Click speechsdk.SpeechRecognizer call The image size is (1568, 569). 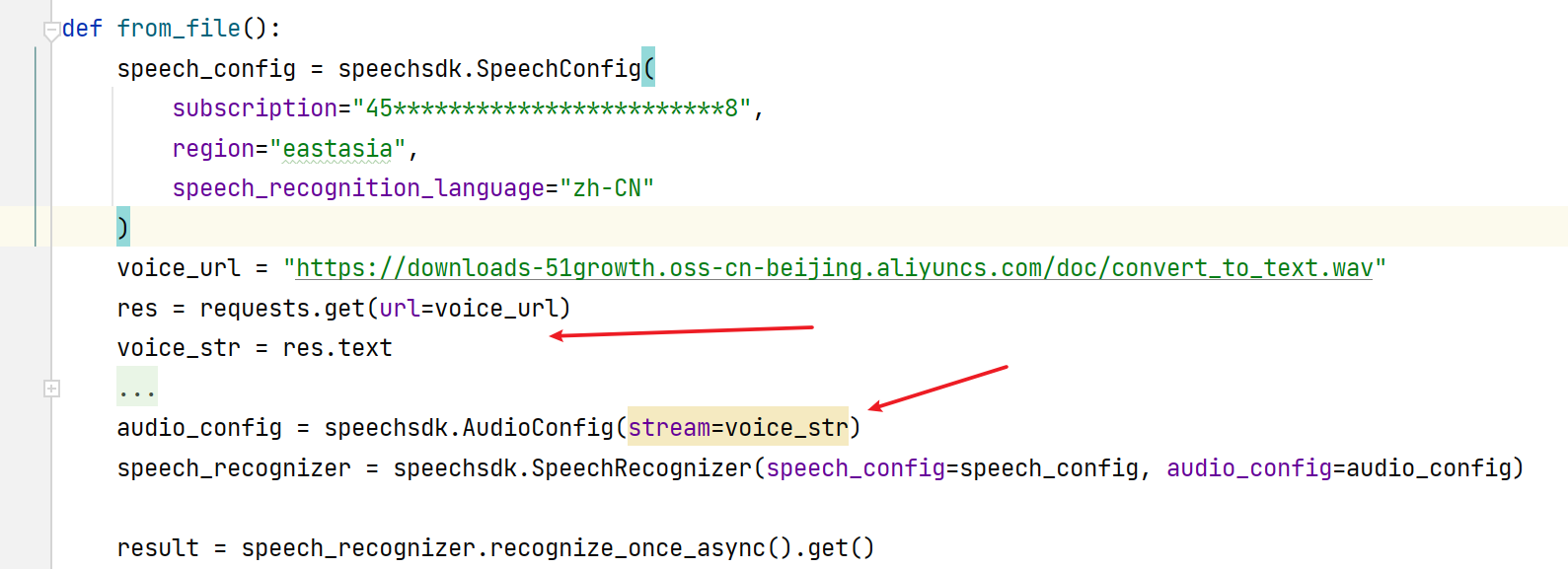[572, 468]
